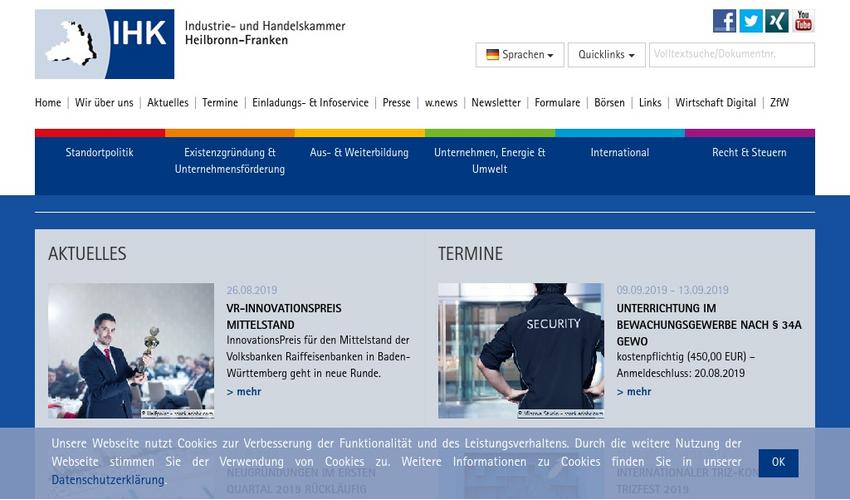Open Wirtschaft Digital page
The width and height of the screenshot is (850, 500).
coord(716,102)
